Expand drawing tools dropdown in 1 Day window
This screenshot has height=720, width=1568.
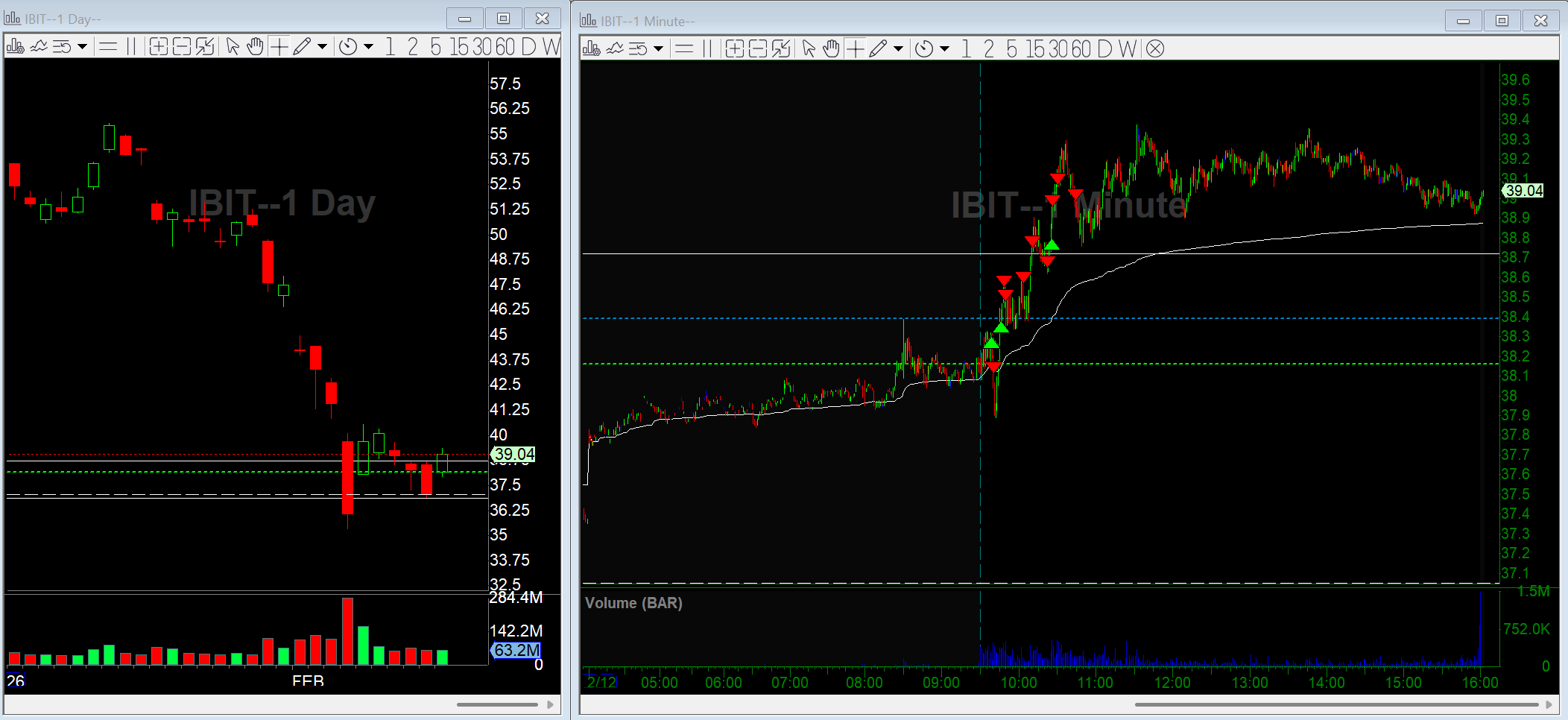tap(322, 47)
